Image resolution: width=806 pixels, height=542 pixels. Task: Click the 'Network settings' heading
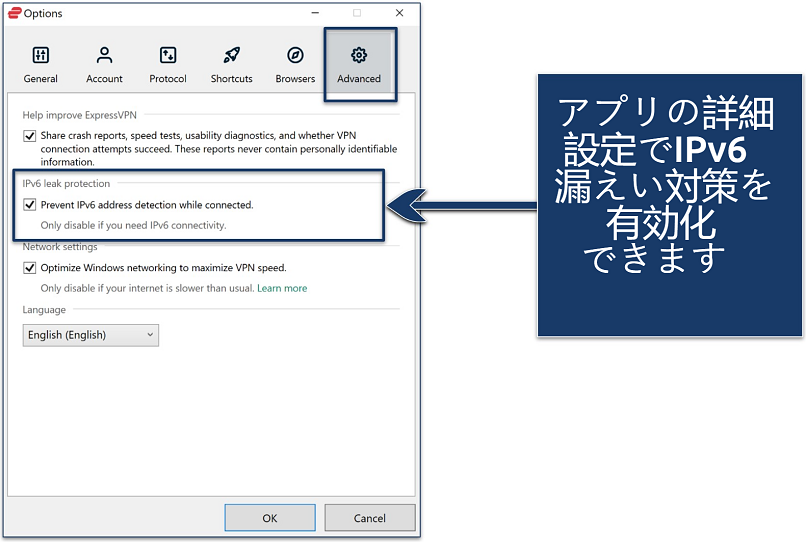click(x=60, y=247)
